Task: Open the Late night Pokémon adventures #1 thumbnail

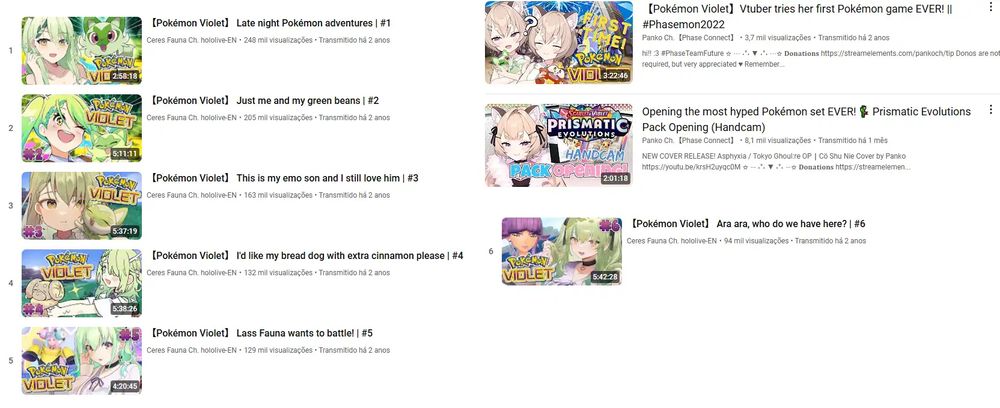Action: click(x=82, y=50)
